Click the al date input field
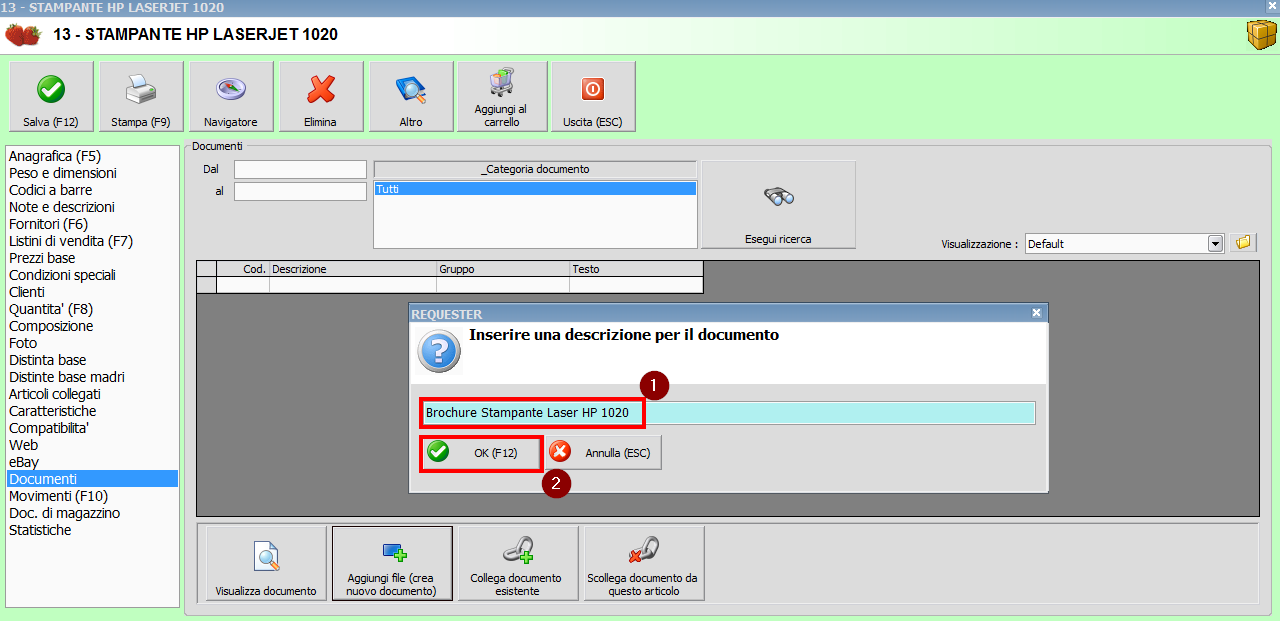This screenshot has width=1280, height=621. pyautogui.click(x=300, y=191)
